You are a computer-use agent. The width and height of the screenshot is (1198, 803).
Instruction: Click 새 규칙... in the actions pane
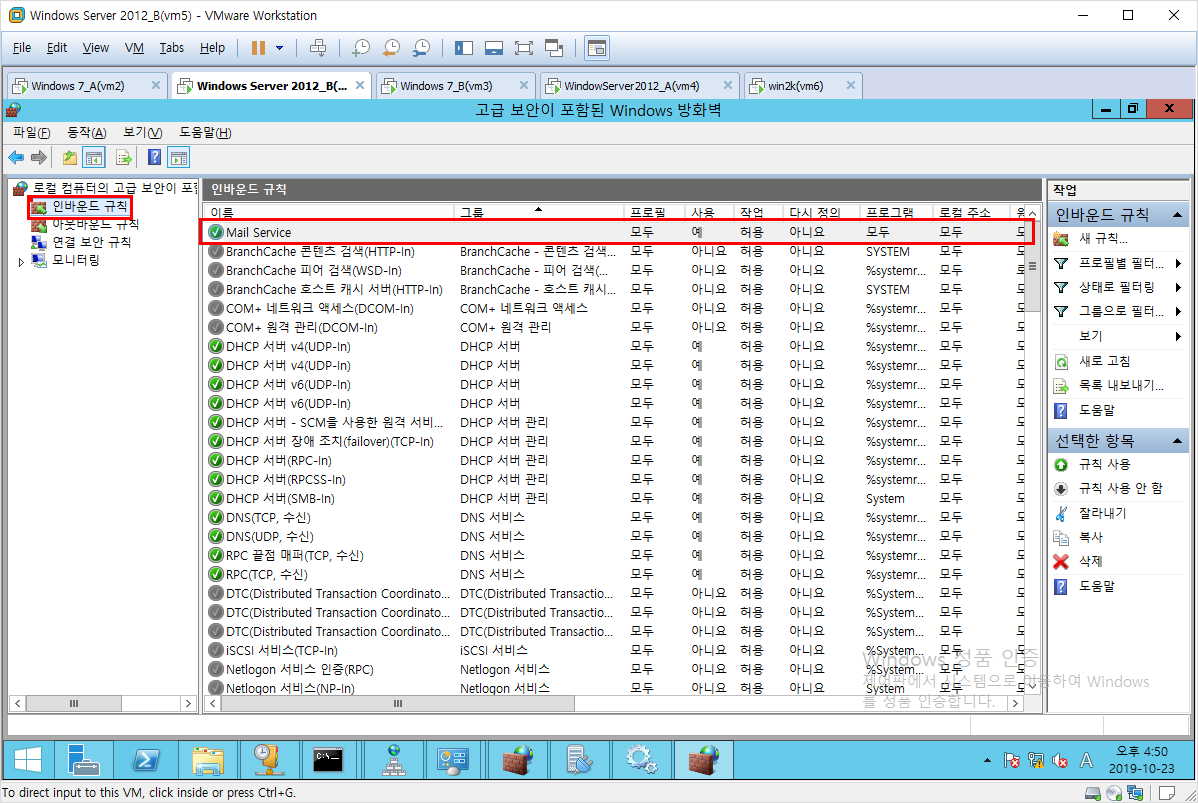(x=1103, y=239)
